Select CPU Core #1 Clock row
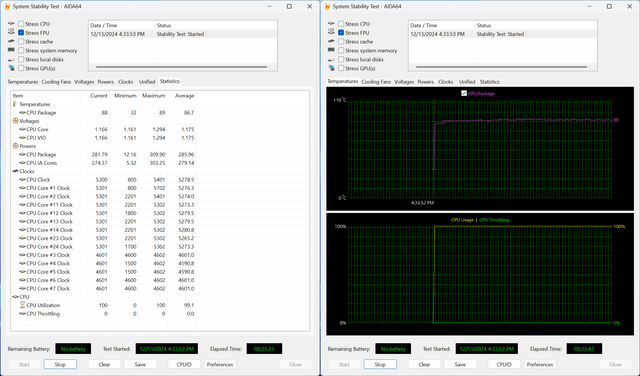Image resolution: width=640 pixels, height=376 pixels. point(103,188)
